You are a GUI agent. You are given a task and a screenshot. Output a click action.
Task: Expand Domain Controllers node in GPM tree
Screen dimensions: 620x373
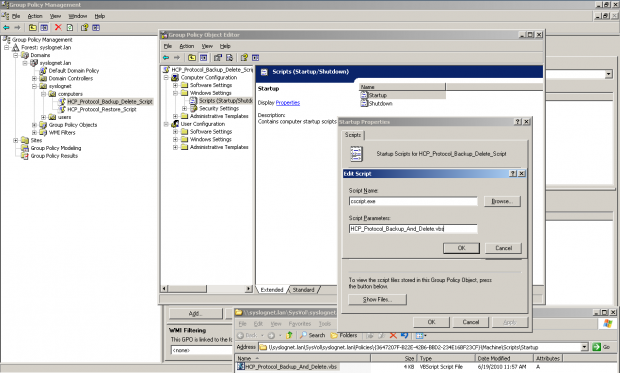pyautogui.click(x=34, y=78)
